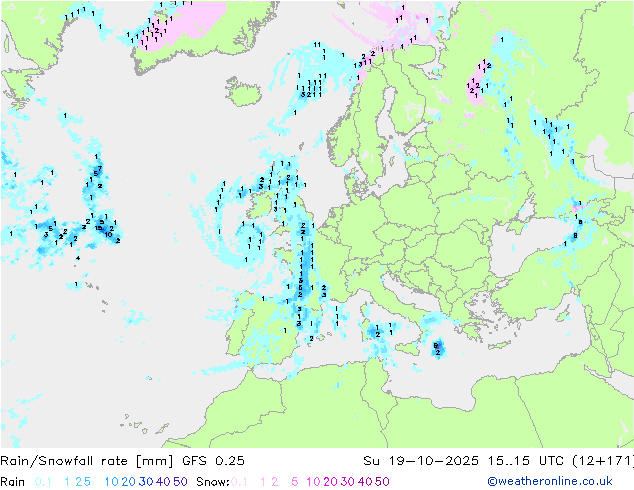Pick the Snow legend value 30
Viewport: 634px width, 490px height.
point(348,482)
